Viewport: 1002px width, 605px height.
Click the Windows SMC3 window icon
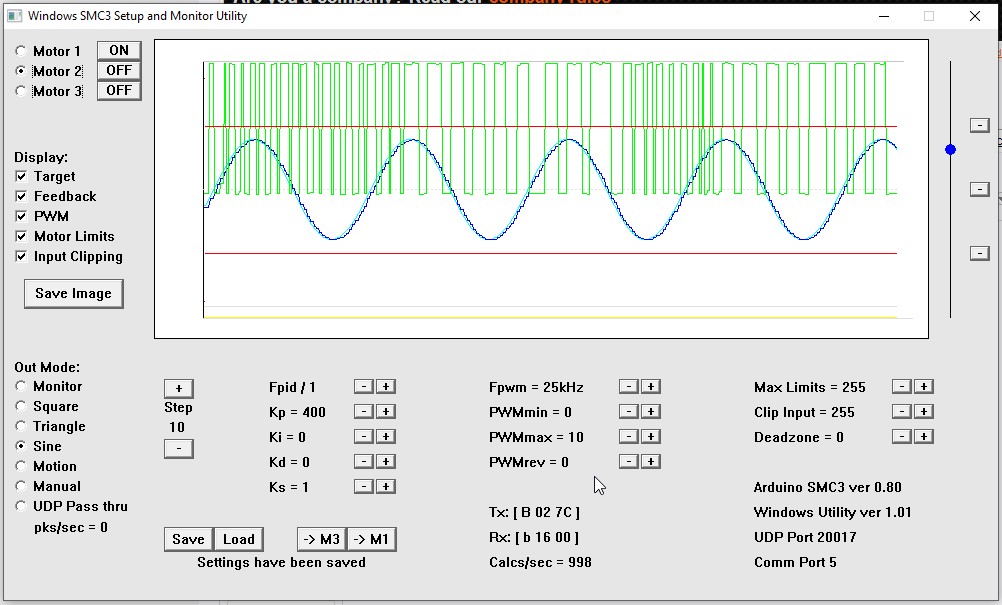click(14, 16)
